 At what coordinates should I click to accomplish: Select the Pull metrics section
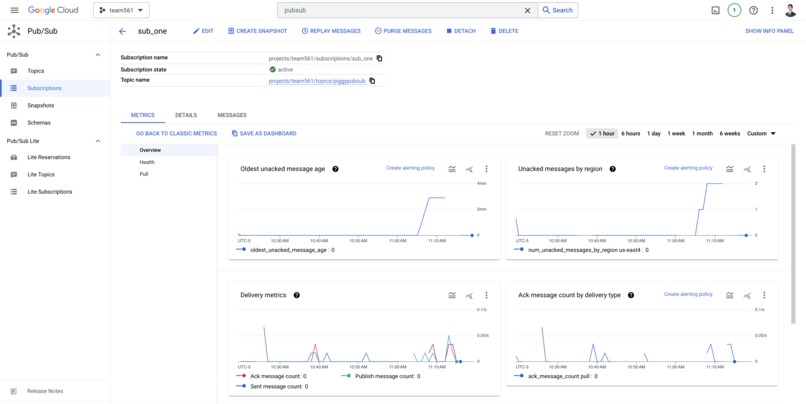pyautogui.click(x=169, y=174)
